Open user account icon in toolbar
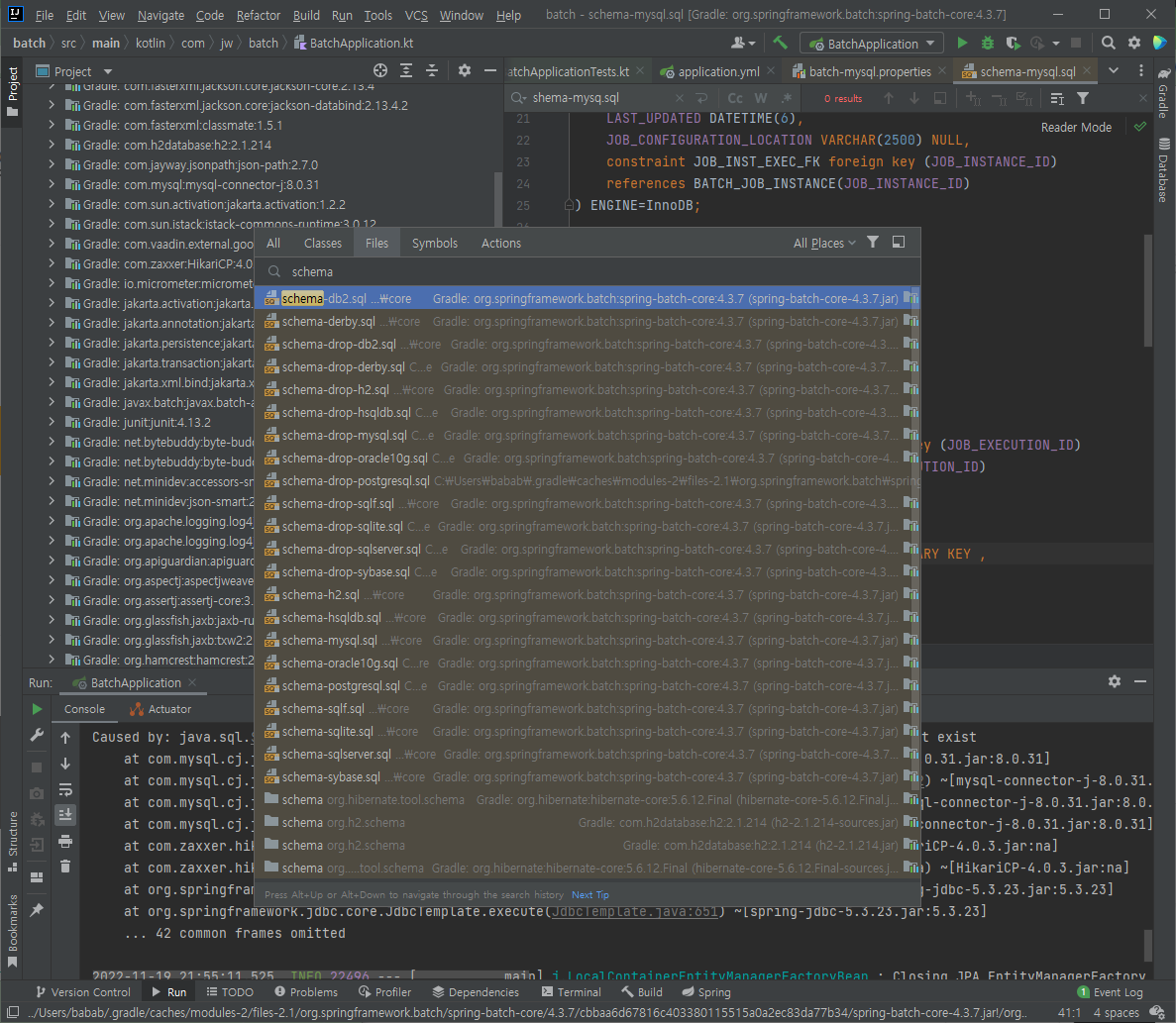 pyautogui.click(x=742, y=44)
